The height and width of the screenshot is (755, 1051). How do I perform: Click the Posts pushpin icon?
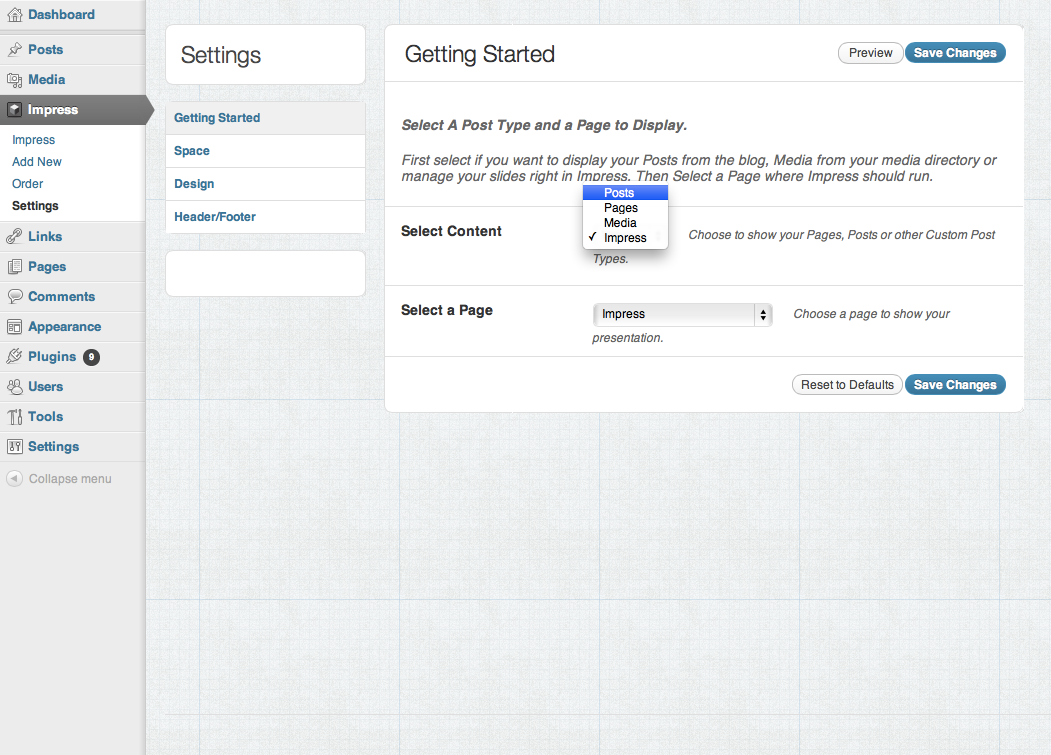[14, 50]
